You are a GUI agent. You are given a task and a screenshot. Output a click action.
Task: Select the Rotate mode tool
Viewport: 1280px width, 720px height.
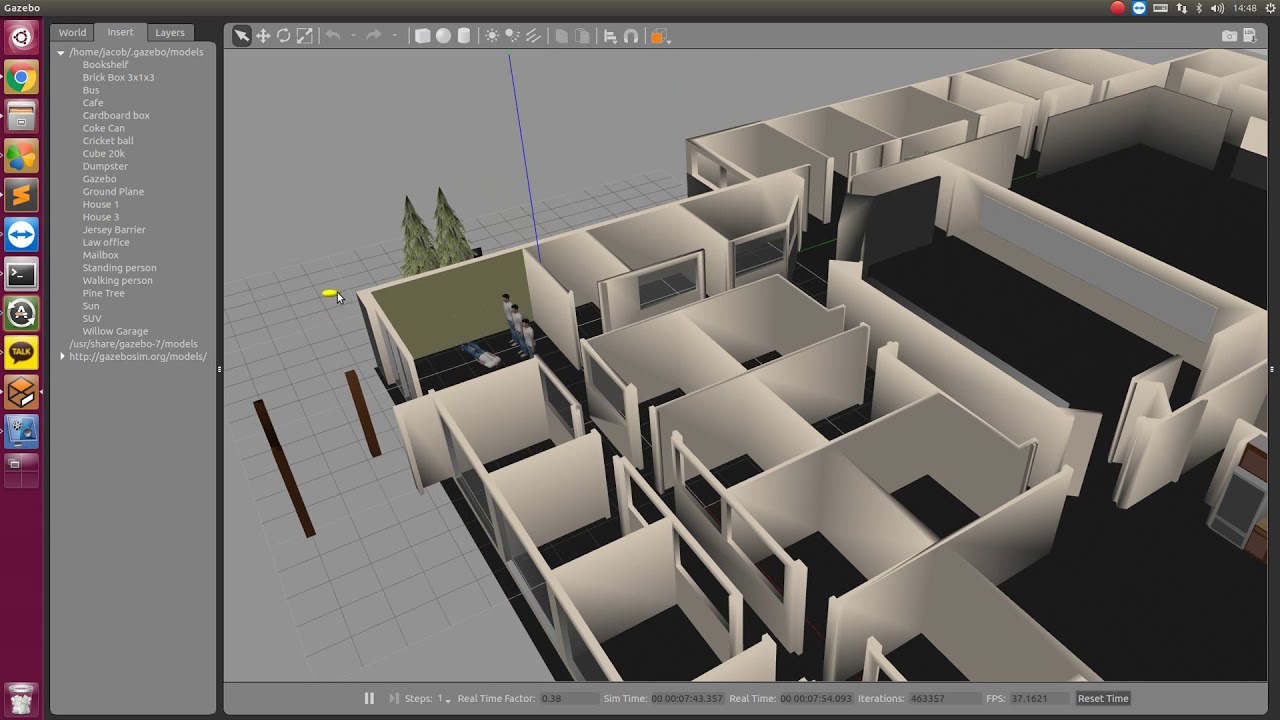click(284, 36)
